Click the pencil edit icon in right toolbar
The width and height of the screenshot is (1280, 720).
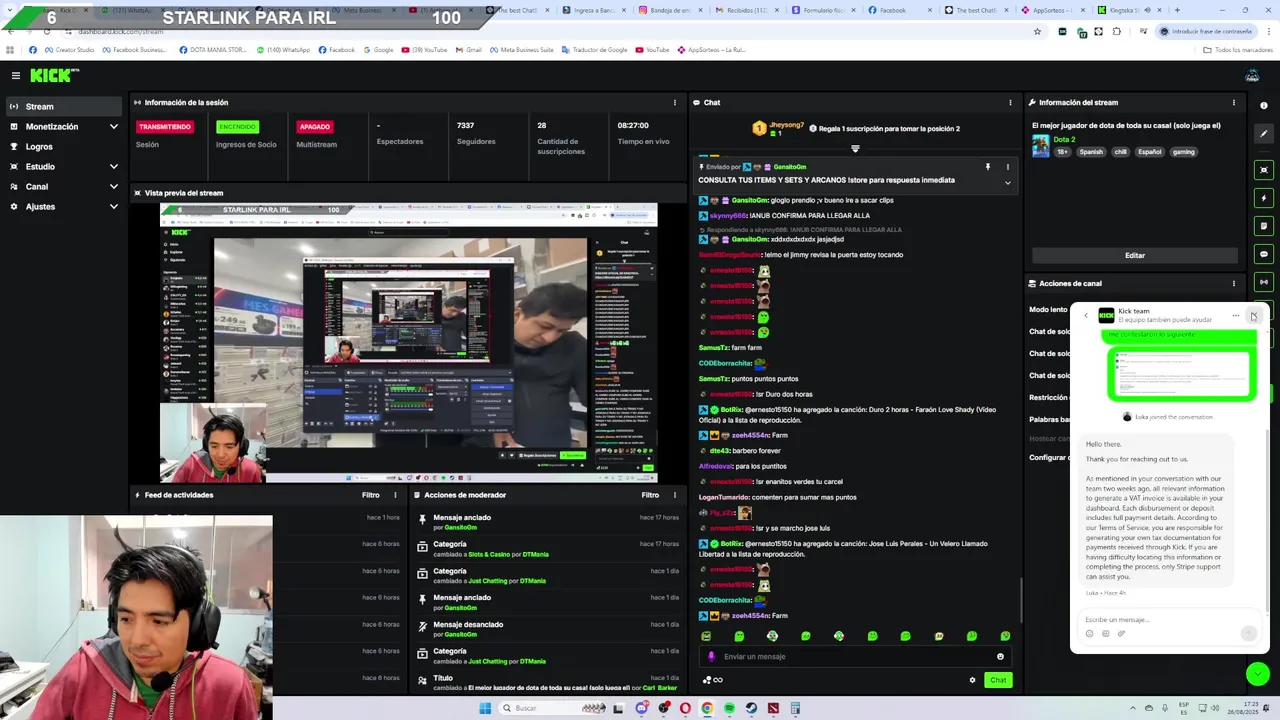pos(1264,133)
